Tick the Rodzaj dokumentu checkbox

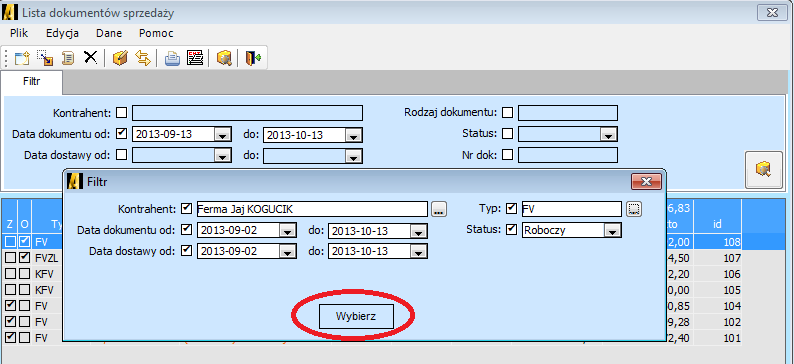click(507, 112)
